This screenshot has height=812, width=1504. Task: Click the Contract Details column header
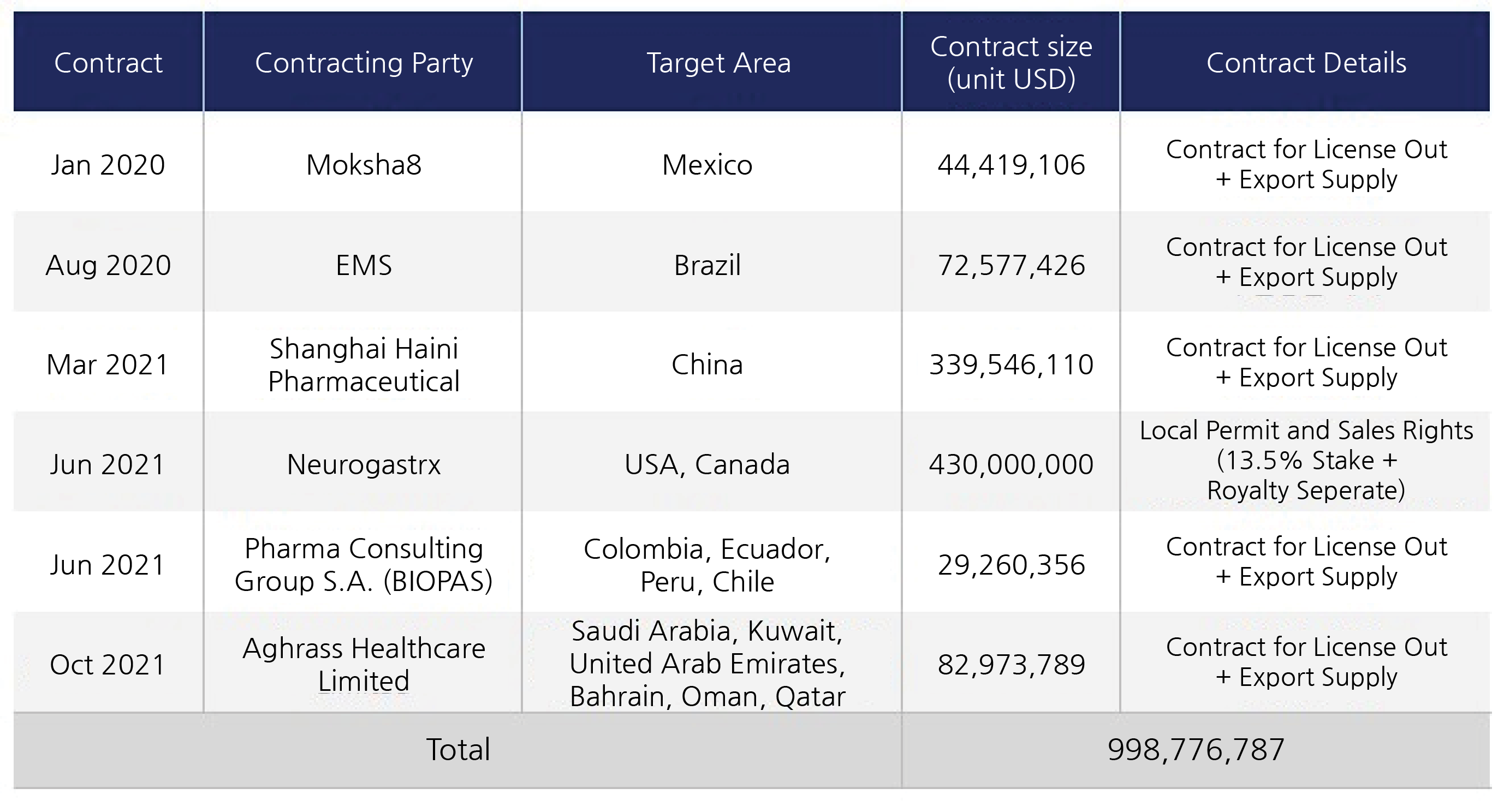[x=1306, y=62]
